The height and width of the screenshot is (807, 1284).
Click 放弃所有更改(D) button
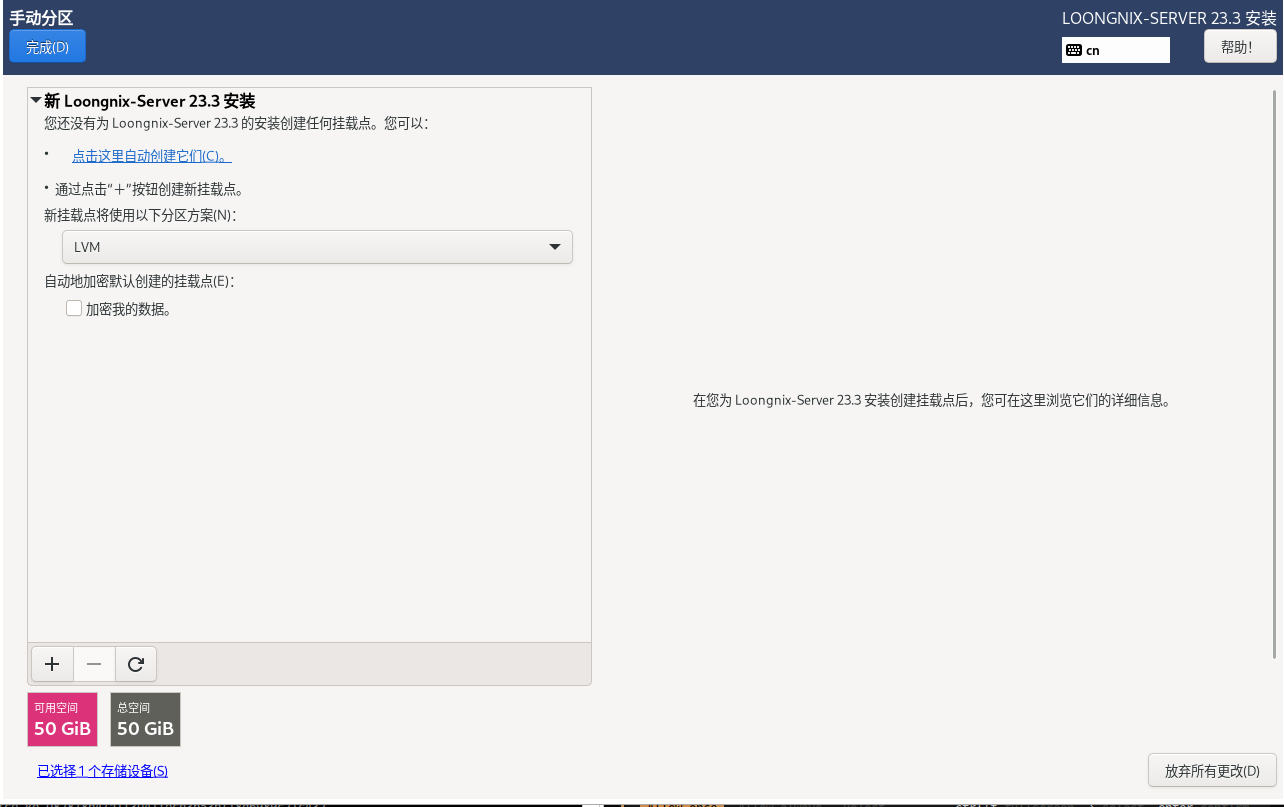1212,771
